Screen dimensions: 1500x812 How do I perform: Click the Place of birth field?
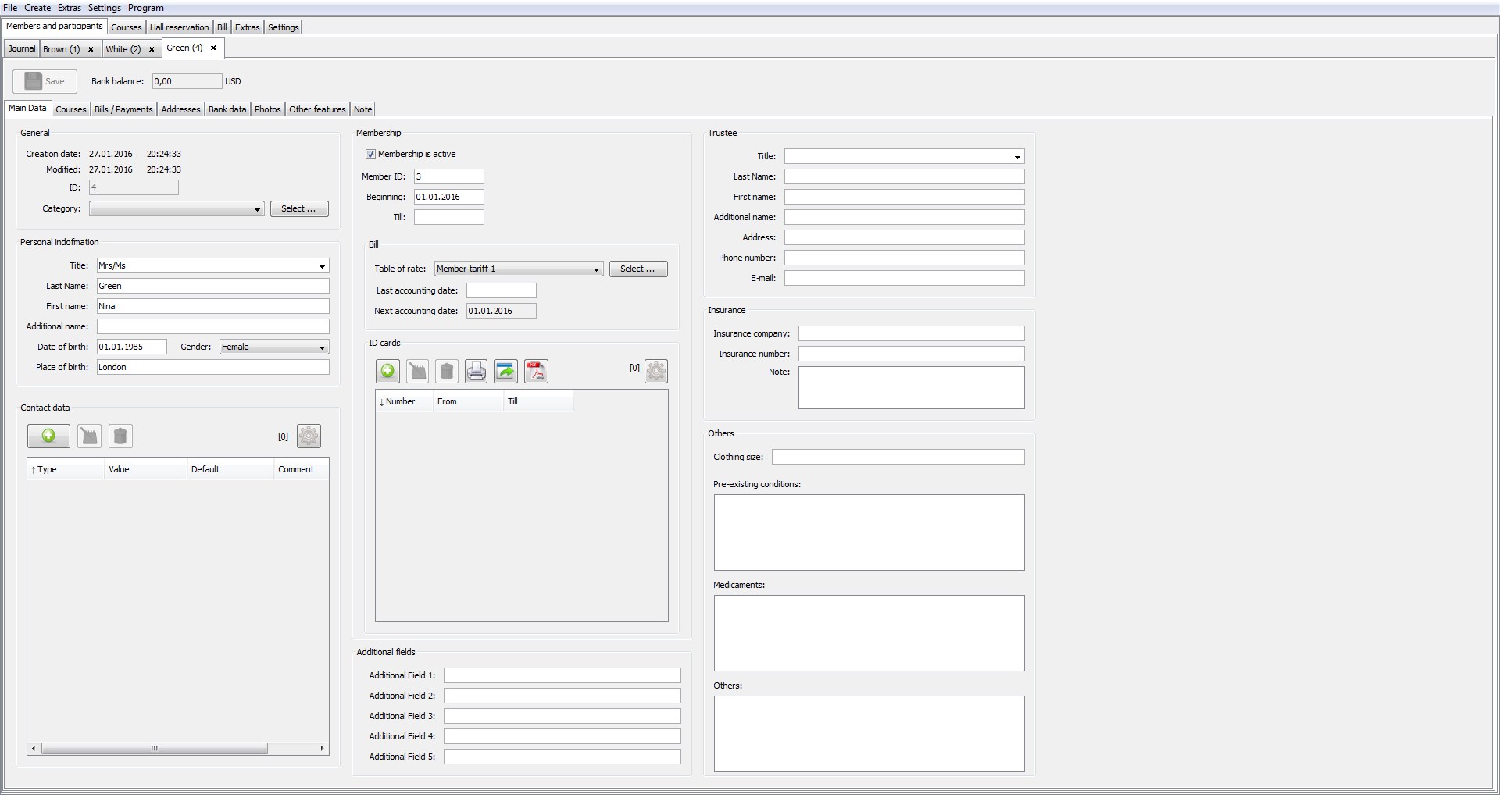(212, 368)
